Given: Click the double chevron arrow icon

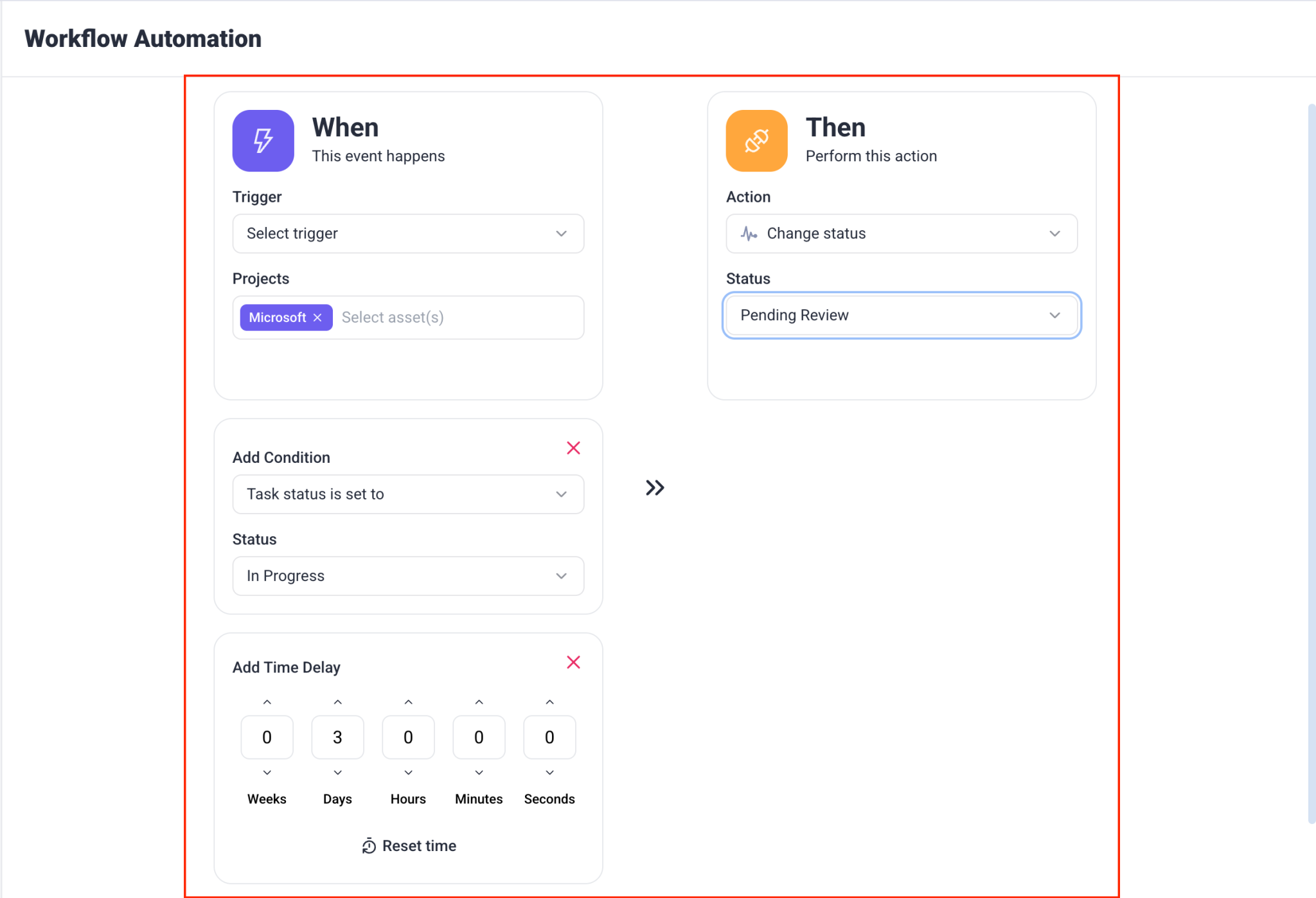Looking at the screenshot, I should (x=655, y=488).
